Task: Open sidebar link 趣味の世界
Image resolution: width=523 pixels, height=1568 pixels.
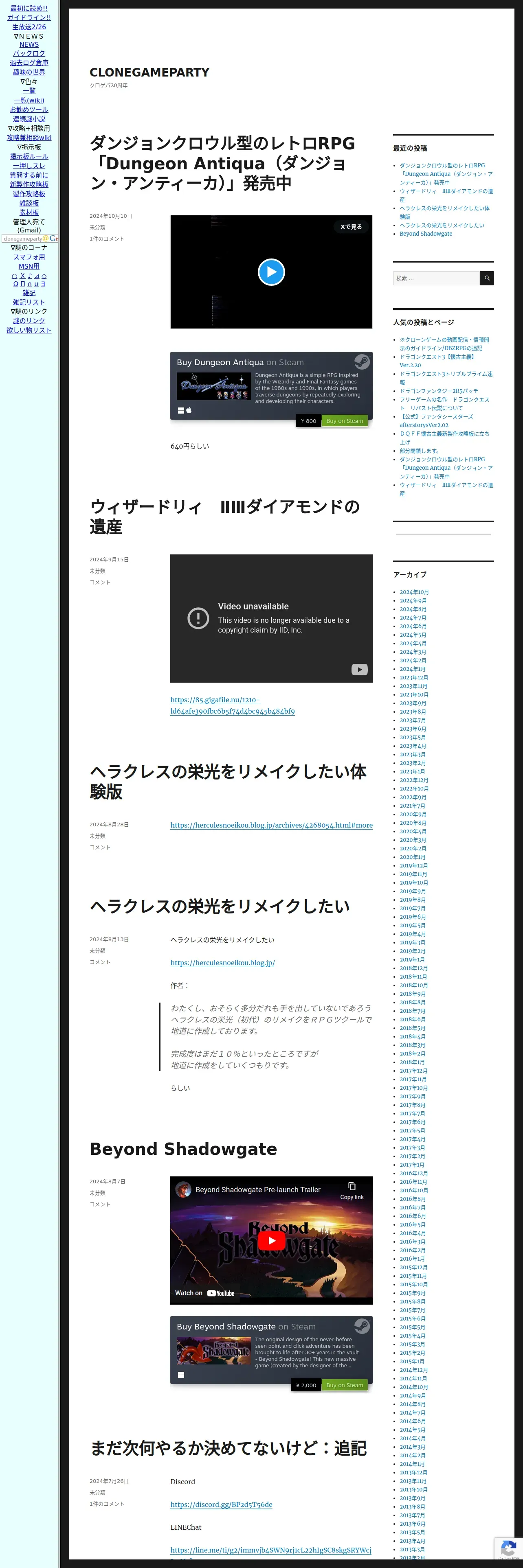Action: click(x=29, y=72)
